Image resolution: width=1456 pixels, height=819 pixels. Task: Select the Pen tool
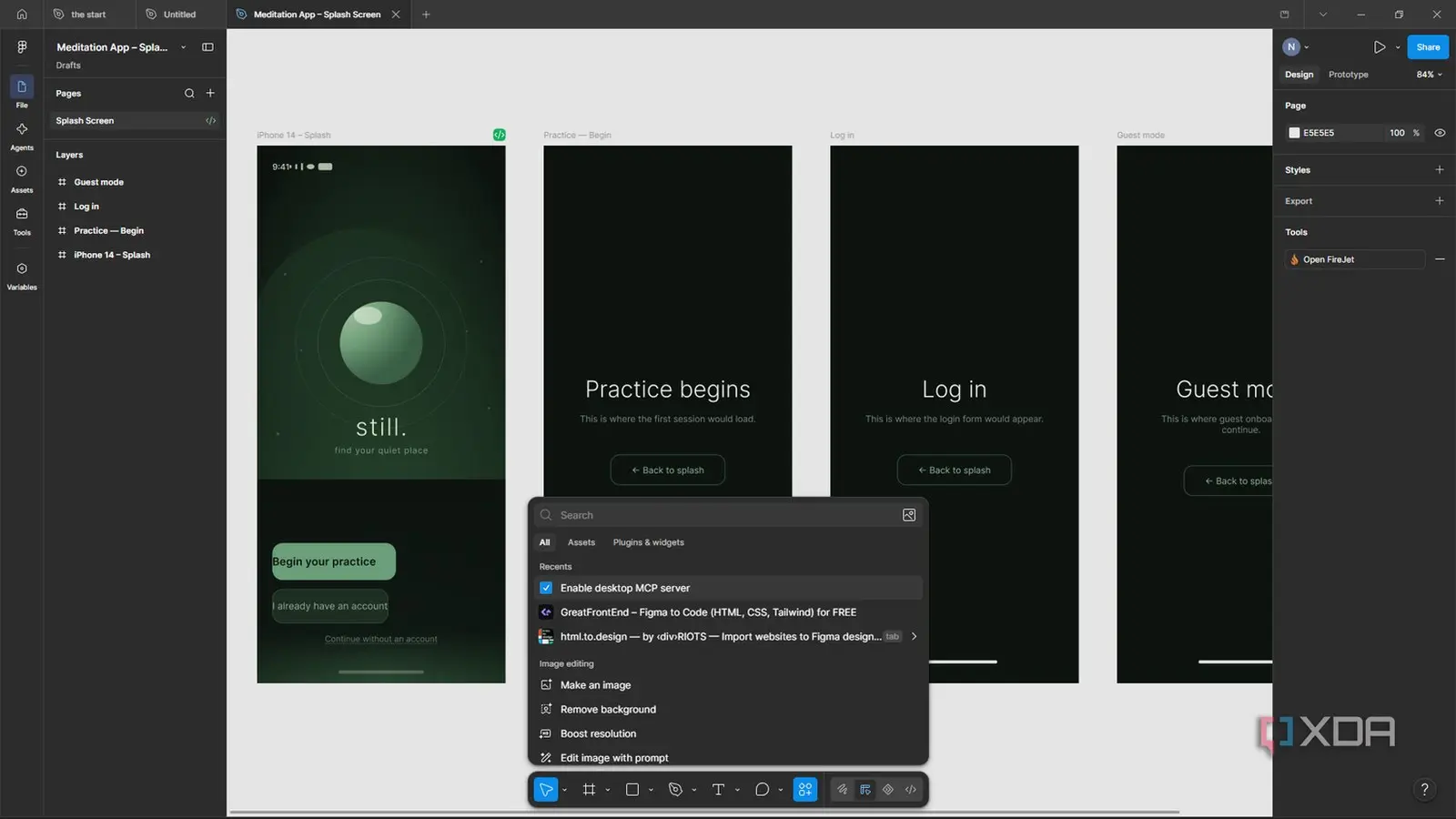(x=675, y=790)
